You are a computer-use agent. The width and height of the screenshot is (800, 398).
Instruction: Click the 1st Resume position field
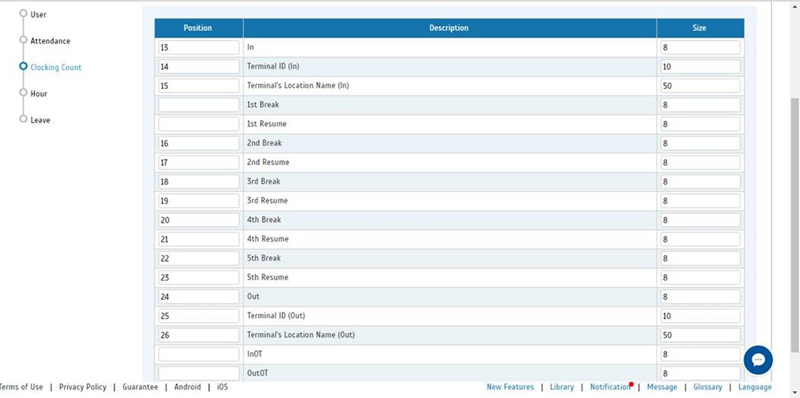pos(199,124)
